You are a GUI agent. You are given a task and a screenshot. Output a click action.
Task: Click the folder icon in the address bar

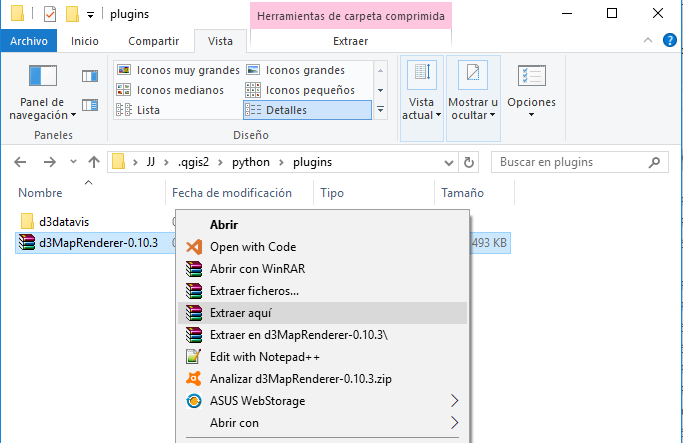click(118, 162)
